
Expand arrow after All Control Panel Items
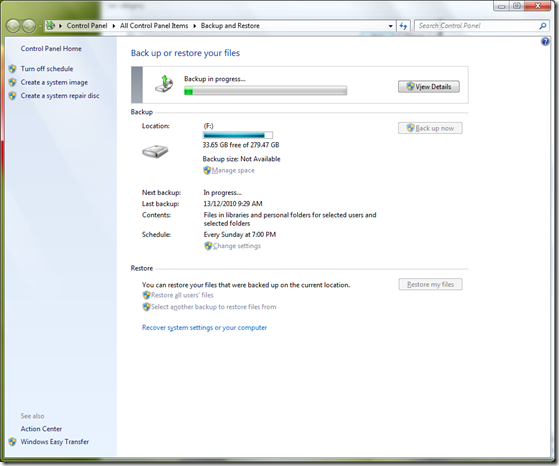coord(195,26)
